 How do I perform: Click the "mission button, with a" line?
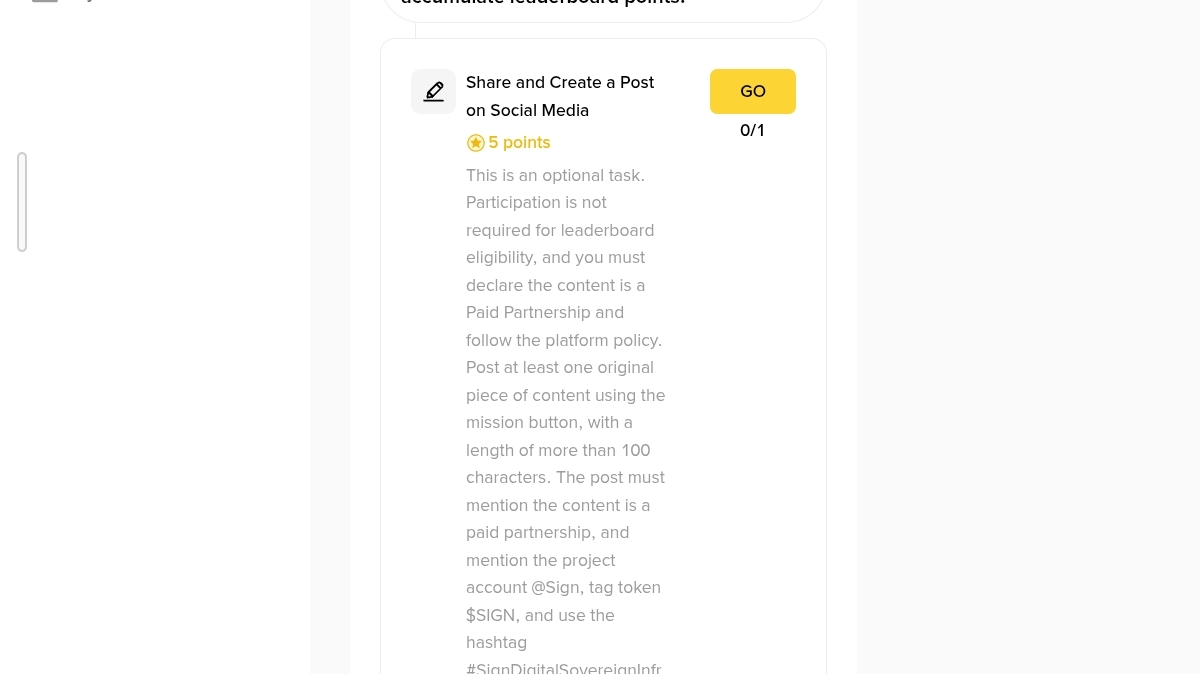[549, 422]
